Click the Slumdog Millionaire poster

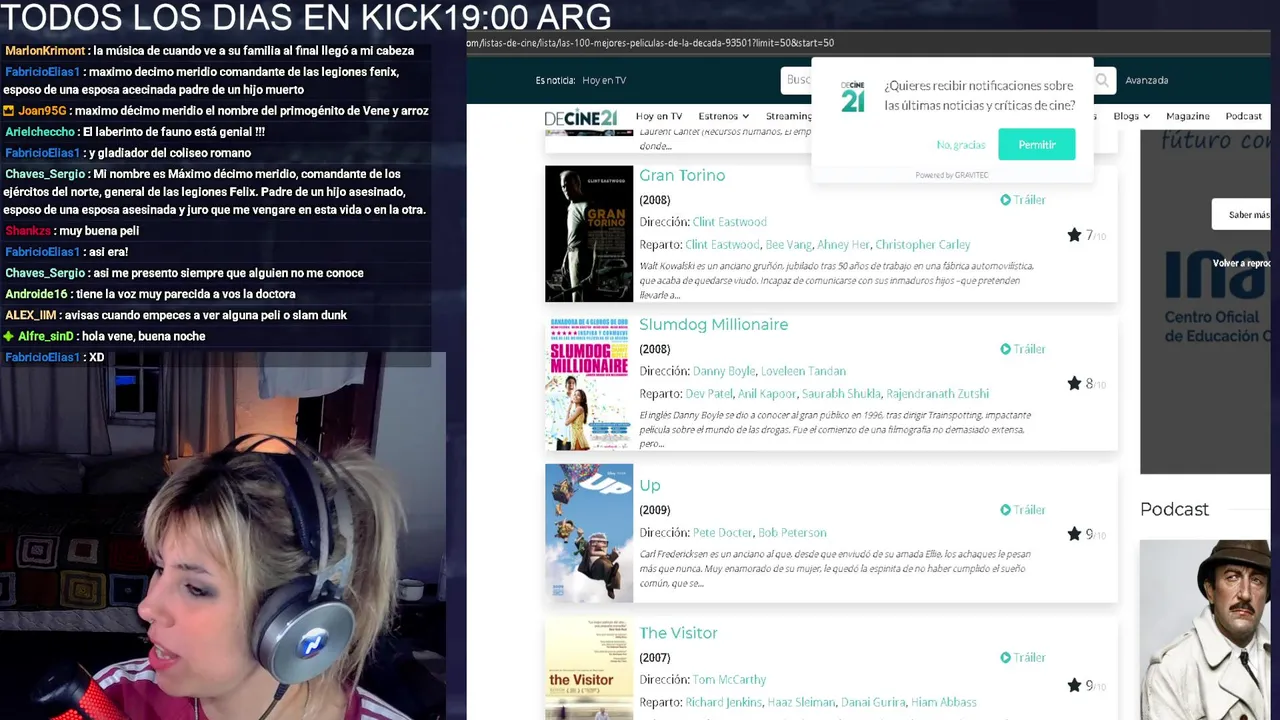[x=589, y=384]
